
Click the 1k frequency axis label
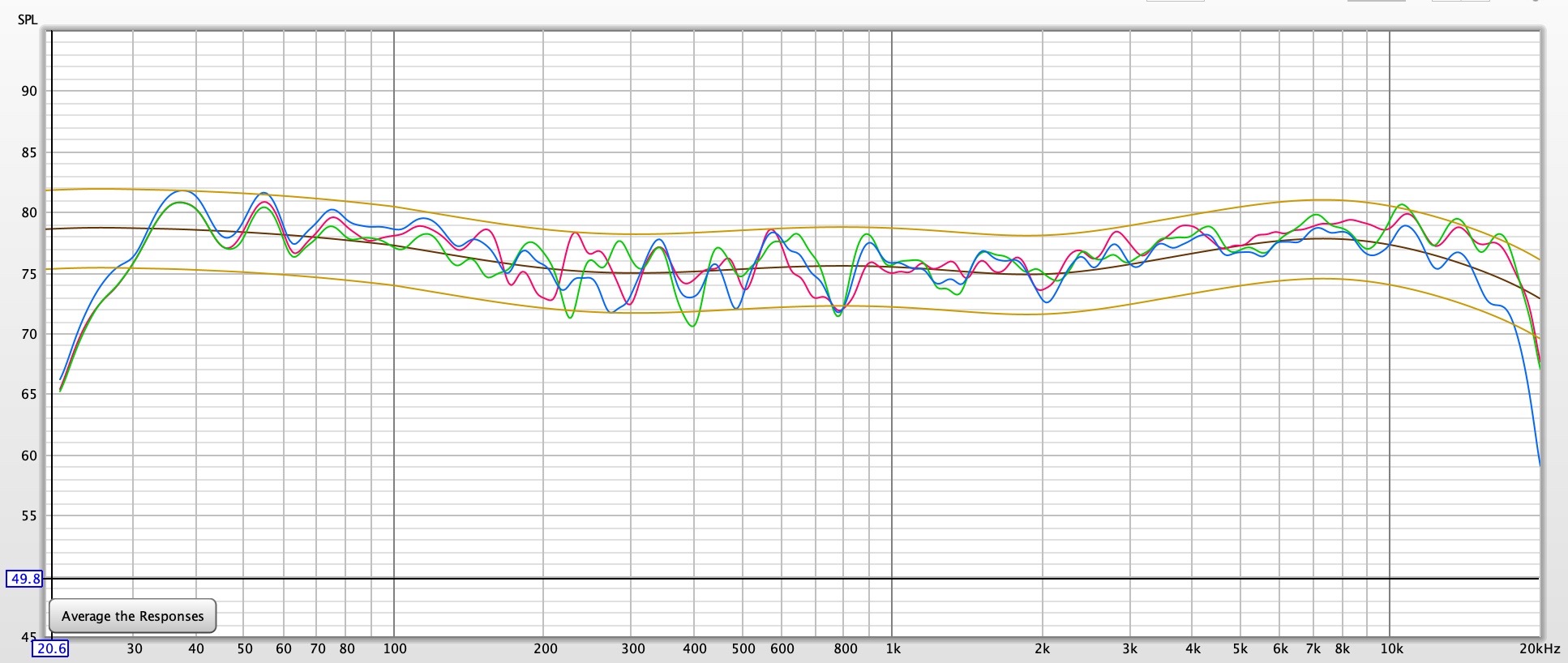pos(893,648)
